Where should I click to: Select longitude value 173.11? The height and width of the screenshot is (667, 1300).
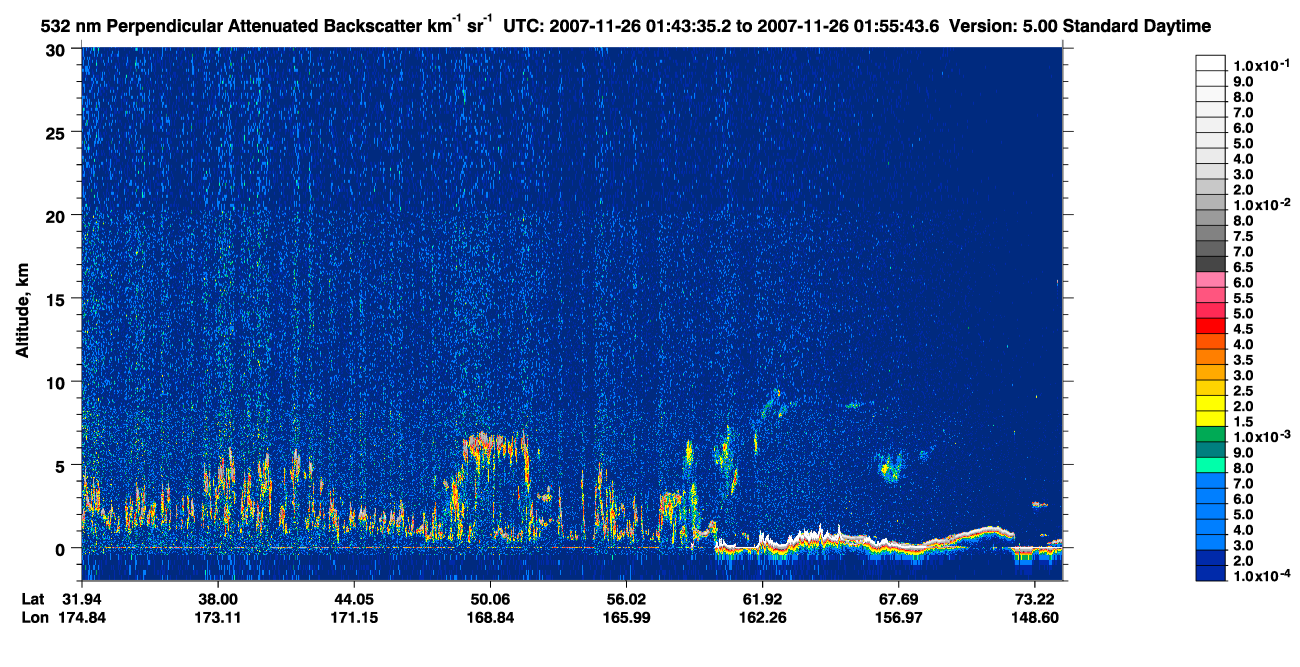pyautogui.click(x=218, y=617)
